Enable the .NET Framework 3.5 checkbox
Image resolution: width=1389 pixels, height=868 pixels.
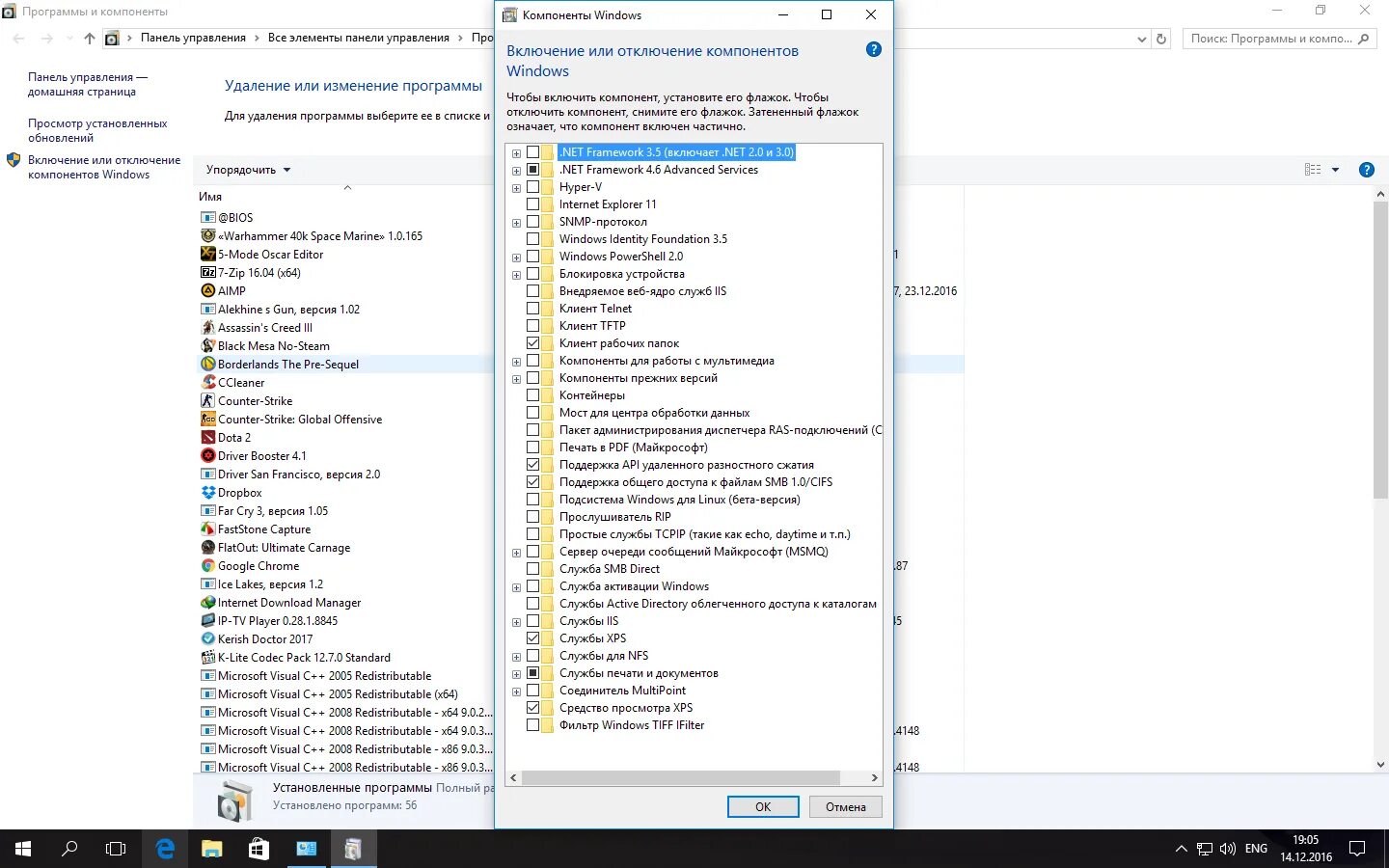click(x=532, y=152)
